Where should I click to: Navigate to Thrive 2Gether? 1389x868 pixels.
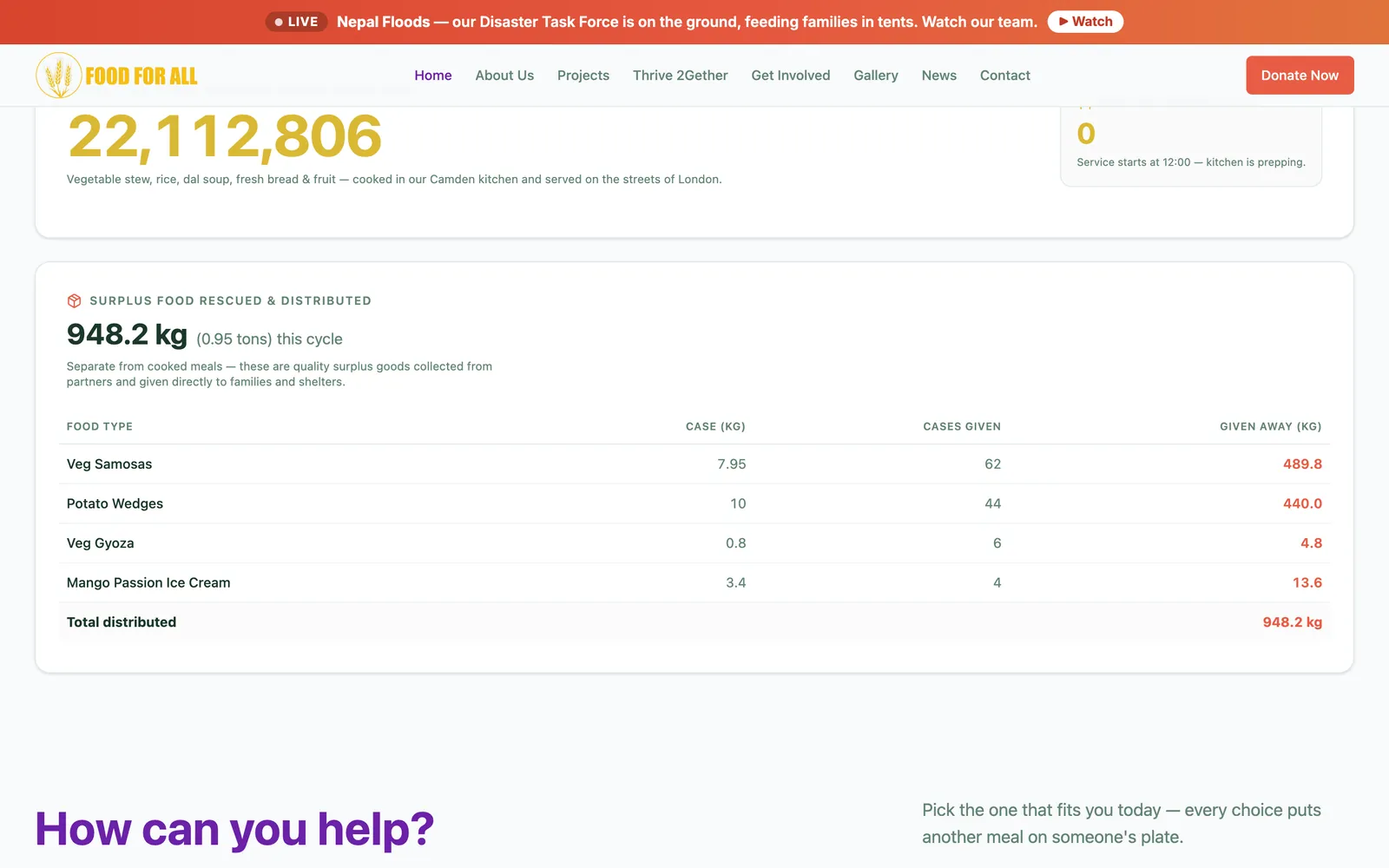point(681,76)
